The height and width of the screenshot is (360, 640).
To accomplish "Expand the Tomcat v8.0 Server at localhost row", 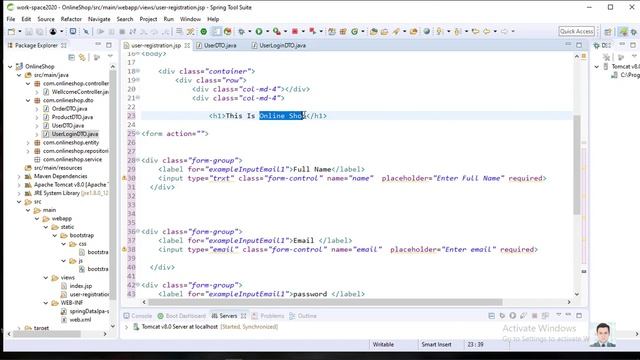I will coord(127,327).
